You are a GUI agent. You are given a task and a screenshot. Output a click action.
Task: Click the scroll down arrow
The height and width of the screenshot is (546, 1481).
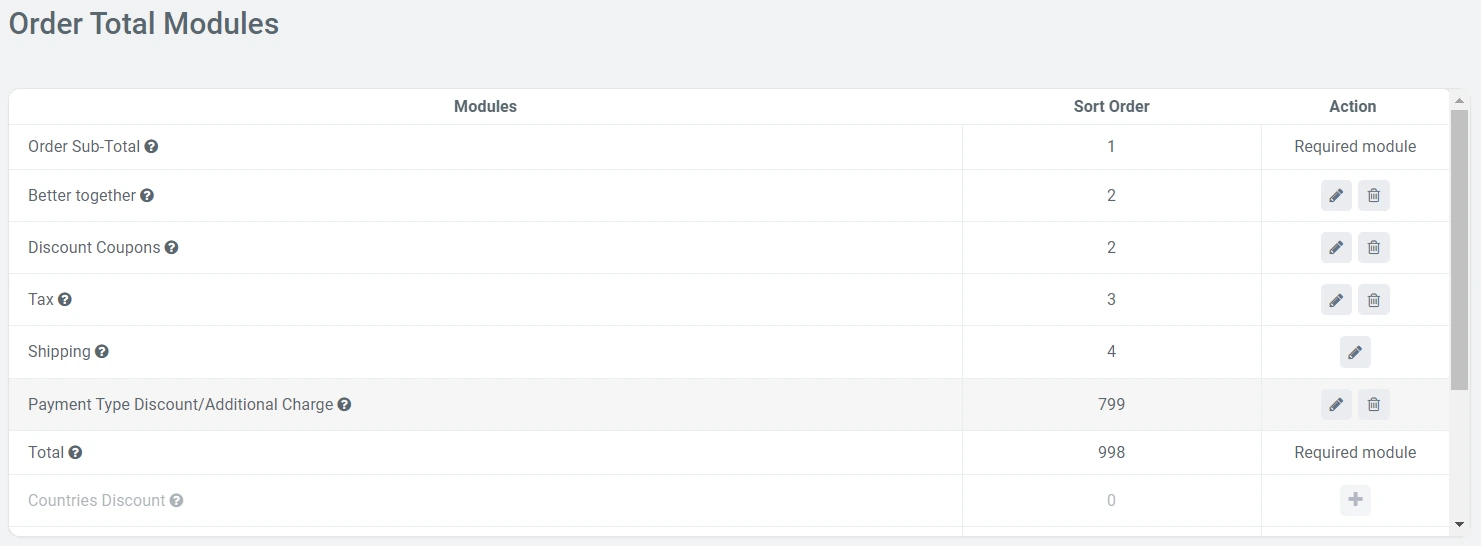[x=1460, y=524]
